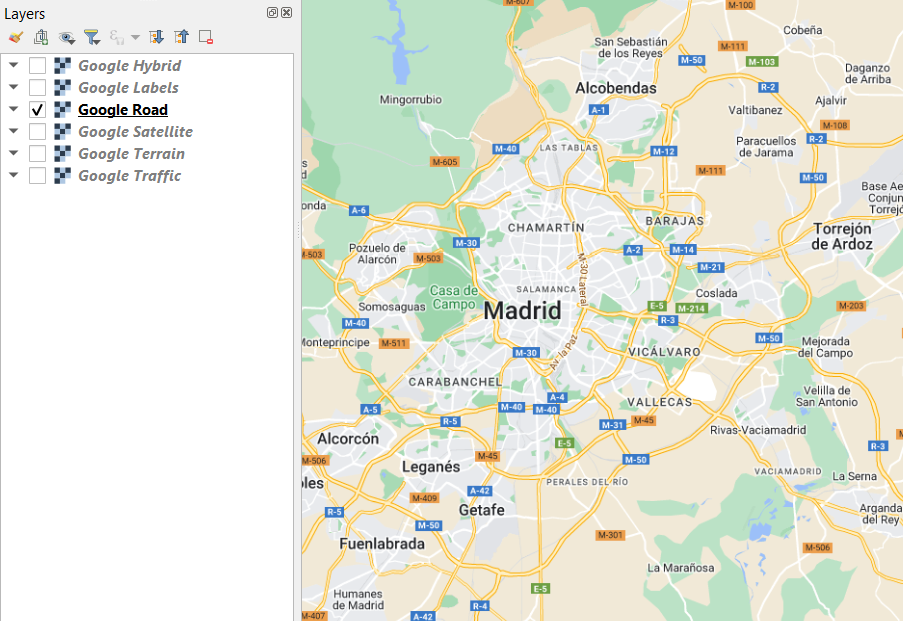903x621 pixels.
Task: Click the Google Satellite raster layer icon
Action: (x=62, y=131)
